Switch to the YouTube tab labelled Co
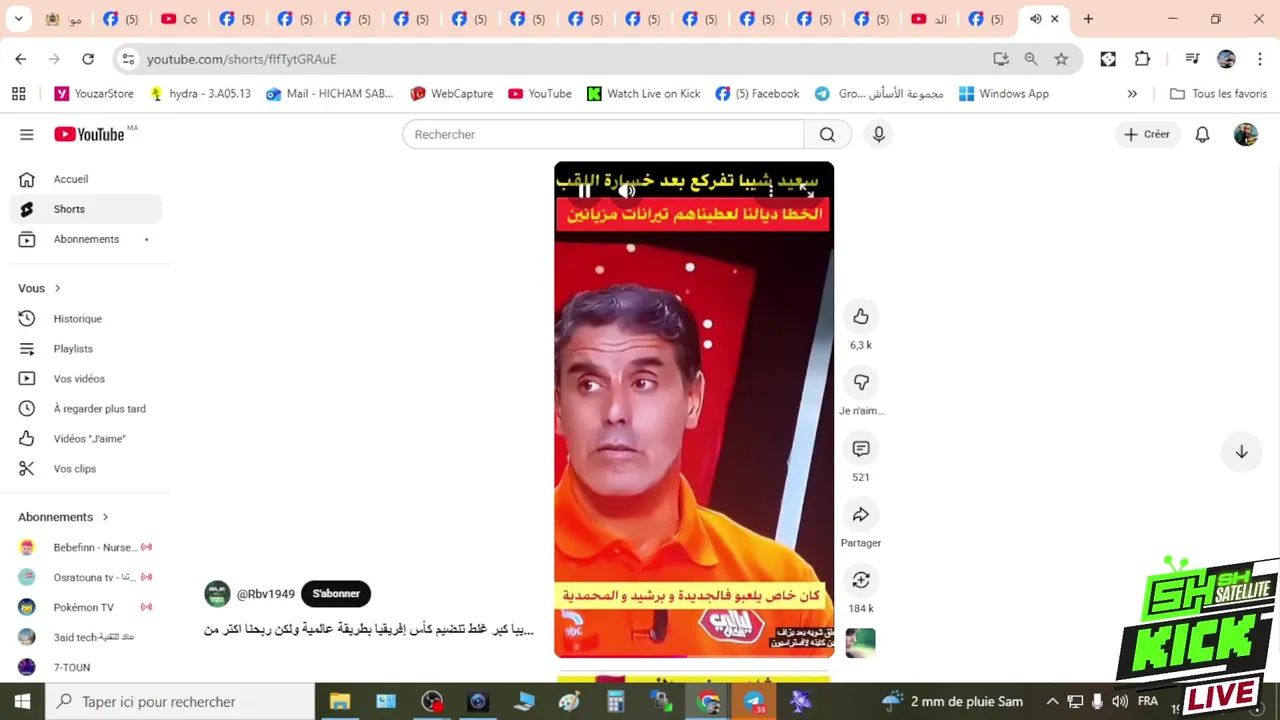 [x=179, y=19]
